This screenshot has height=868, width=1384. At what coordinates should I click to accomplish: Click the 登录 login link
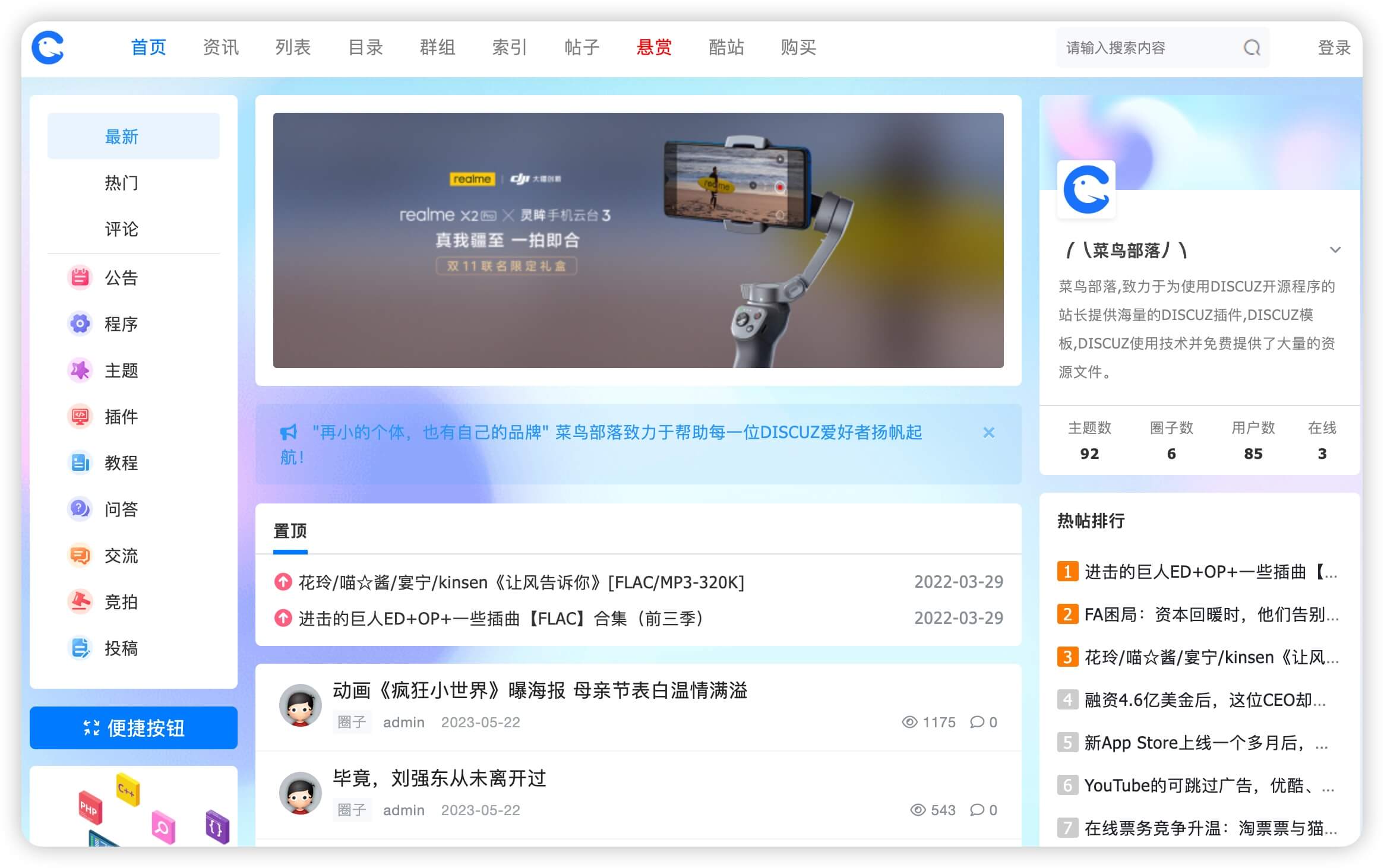pos(1334,47)
